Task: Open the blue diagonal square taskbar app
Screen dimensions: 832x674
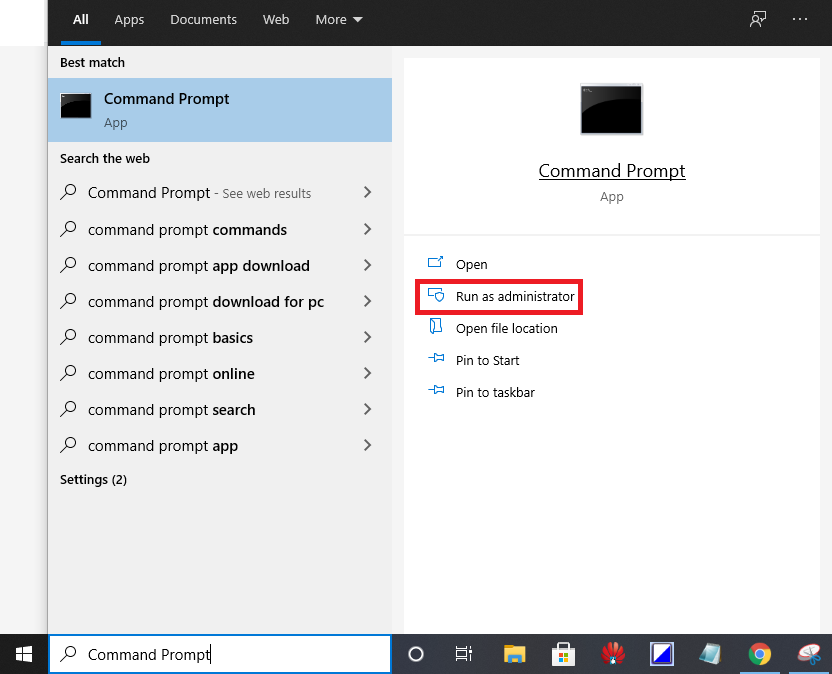Action: click(x=662, y=654)
